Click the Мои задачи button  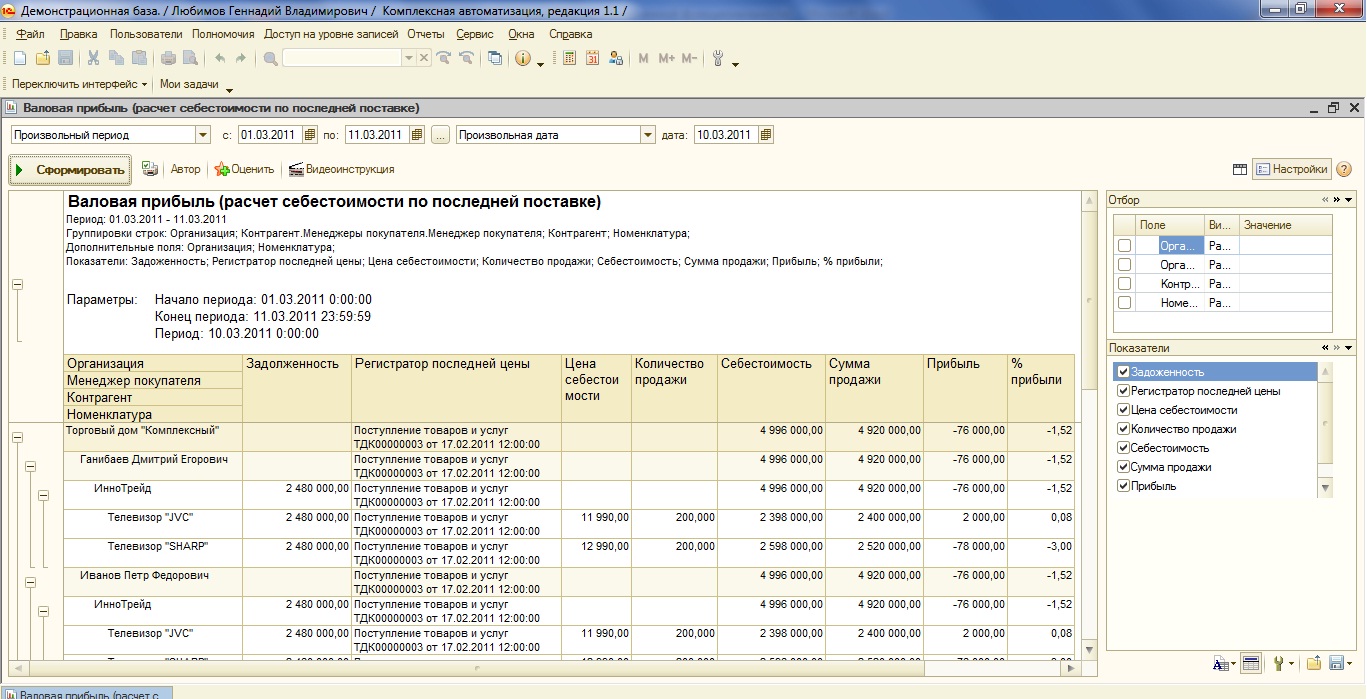click(189, 85)
